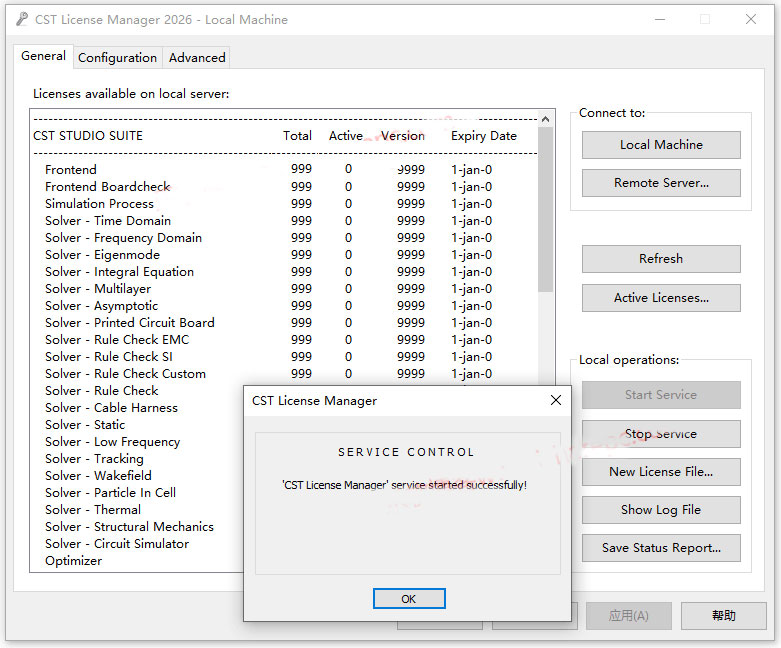The image size is (781, 648).
Task: Select the Frontend Boardcheck license row
Action: click(x=108, y=187)
